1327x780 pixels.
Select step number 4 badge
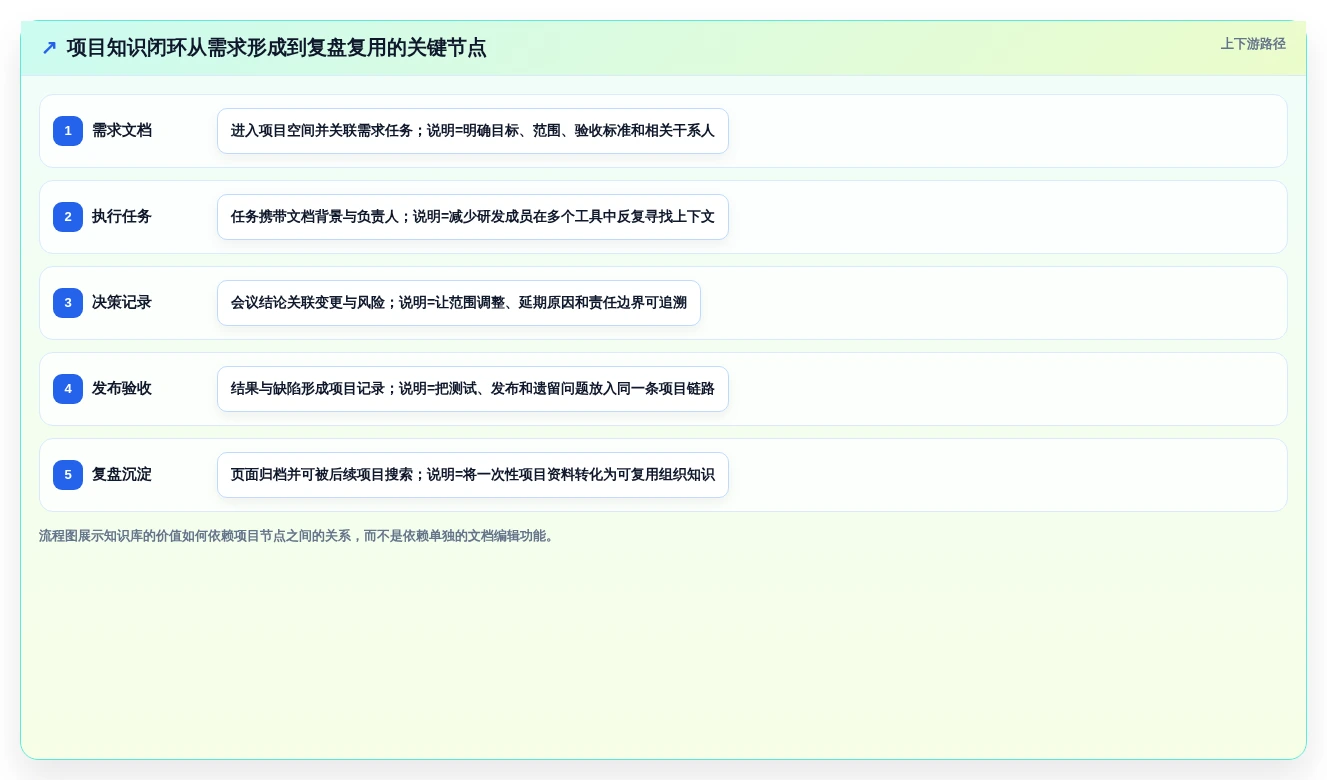click(x=68, y=389)
